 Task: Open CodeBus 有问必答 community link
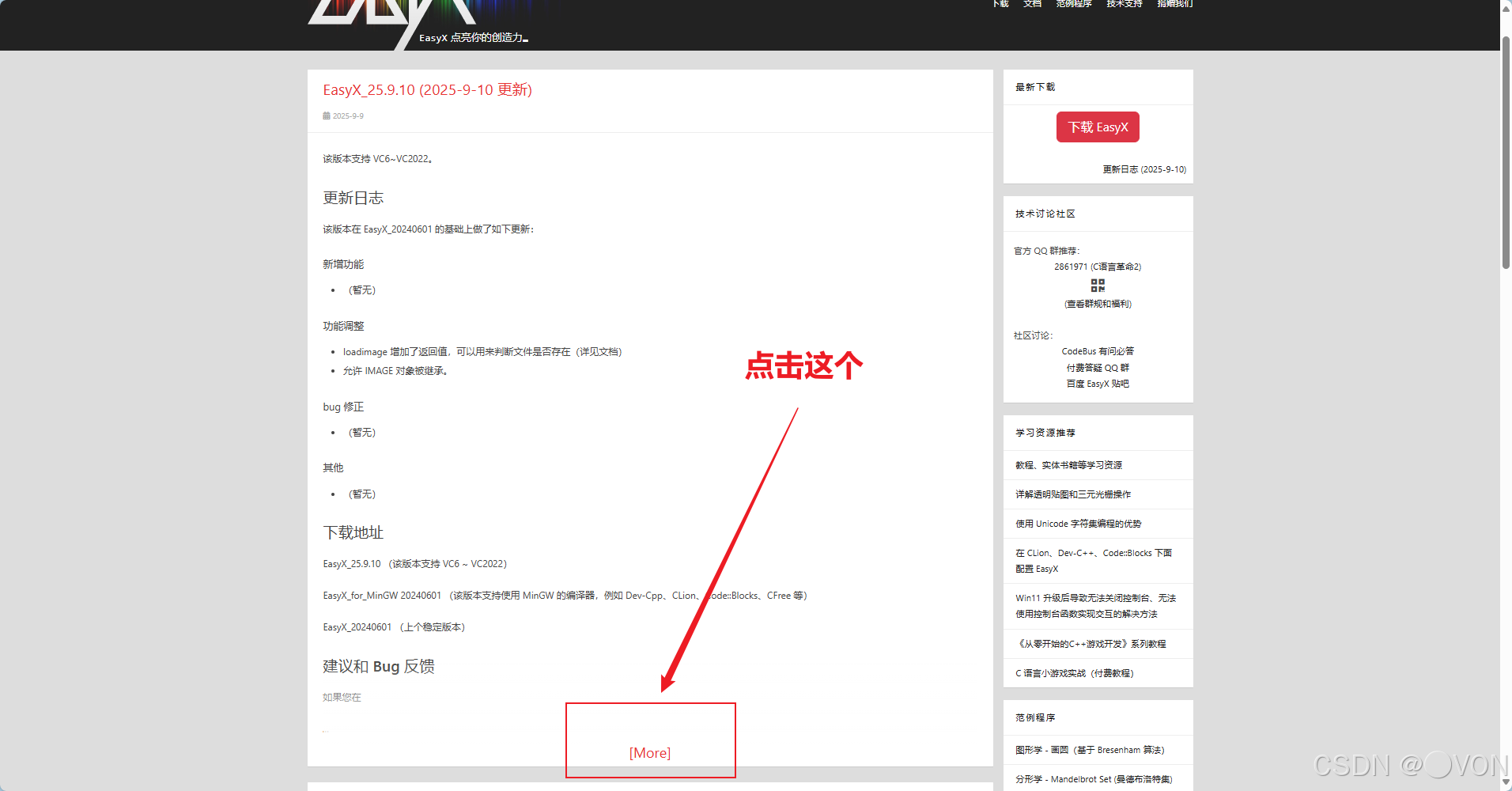tap(1098, 351)
